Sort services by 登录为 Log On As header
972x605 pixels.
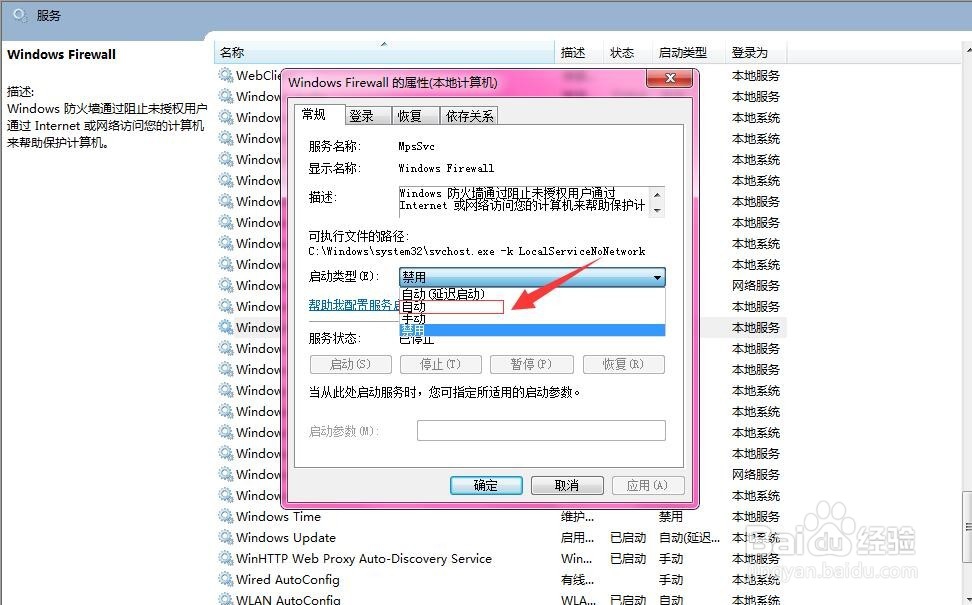pos(756,53)
